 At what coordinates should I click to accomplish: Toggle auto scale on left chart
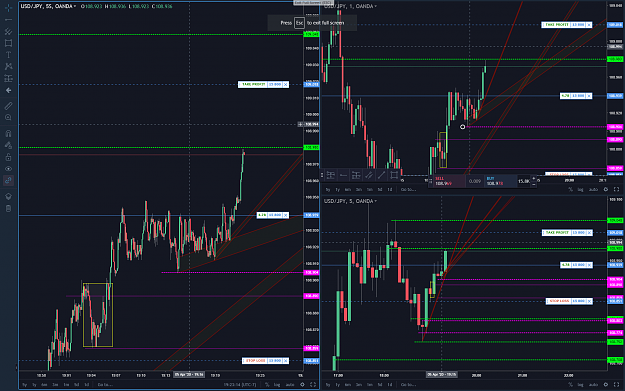[x=290, y=385]
